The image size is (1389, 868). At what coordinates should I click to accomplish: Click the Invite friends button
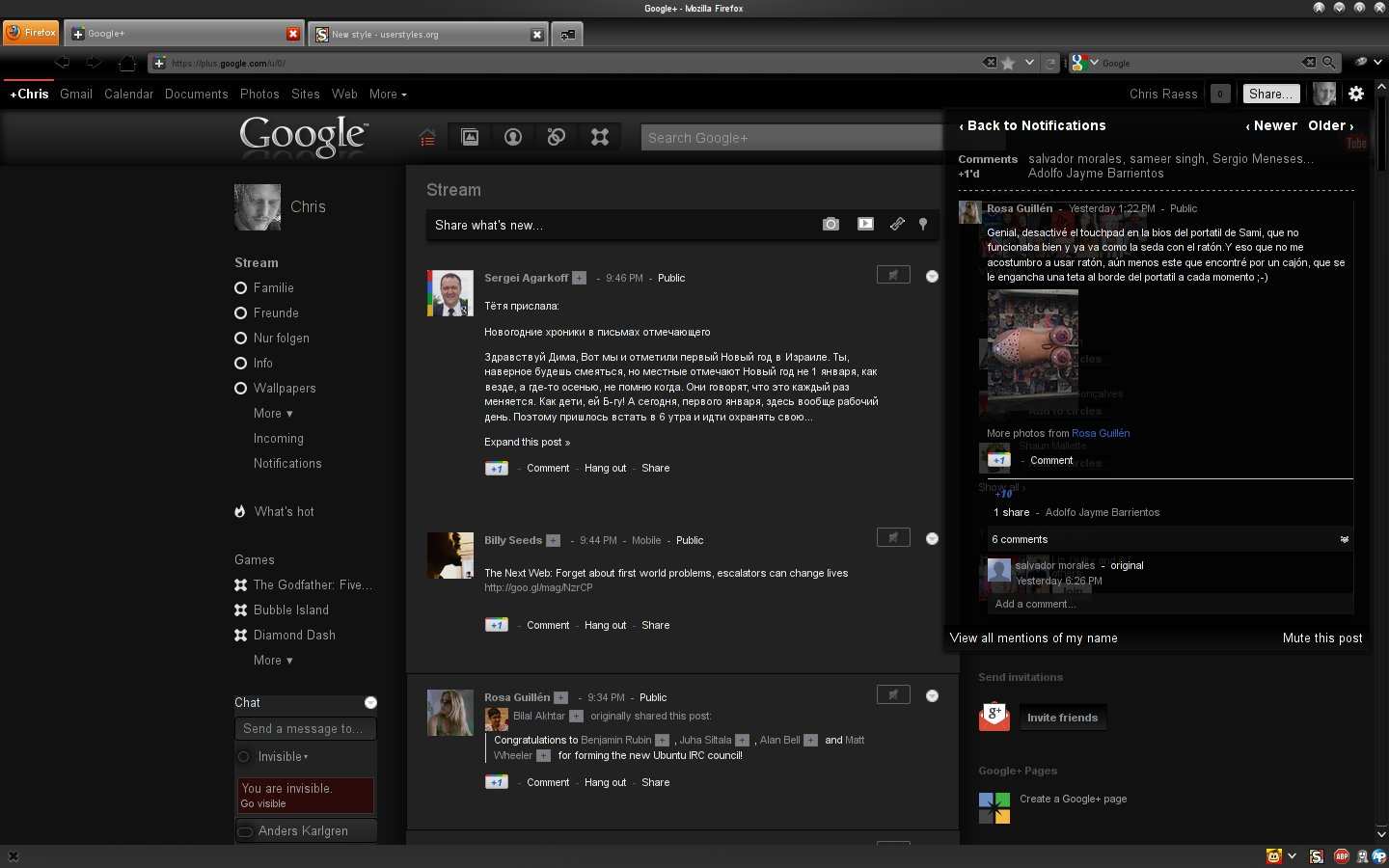tap(1062, 718)
